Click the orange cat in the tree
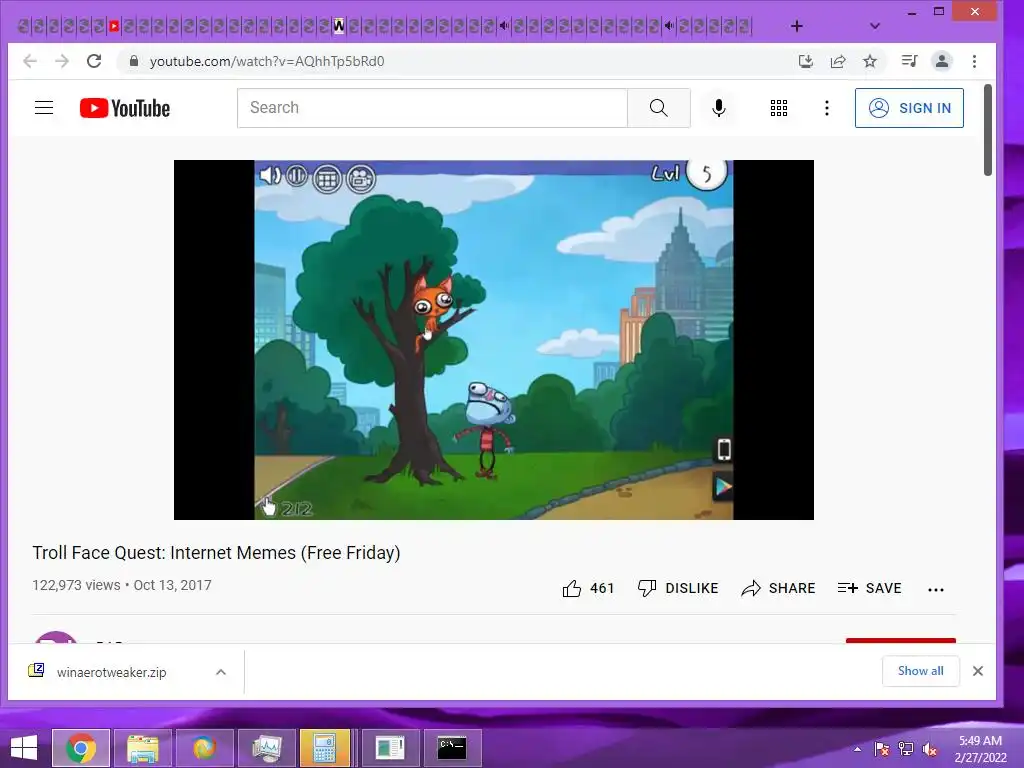This screenshot has height=768, width=1024. pyautogui.click(x=432, y=305)
